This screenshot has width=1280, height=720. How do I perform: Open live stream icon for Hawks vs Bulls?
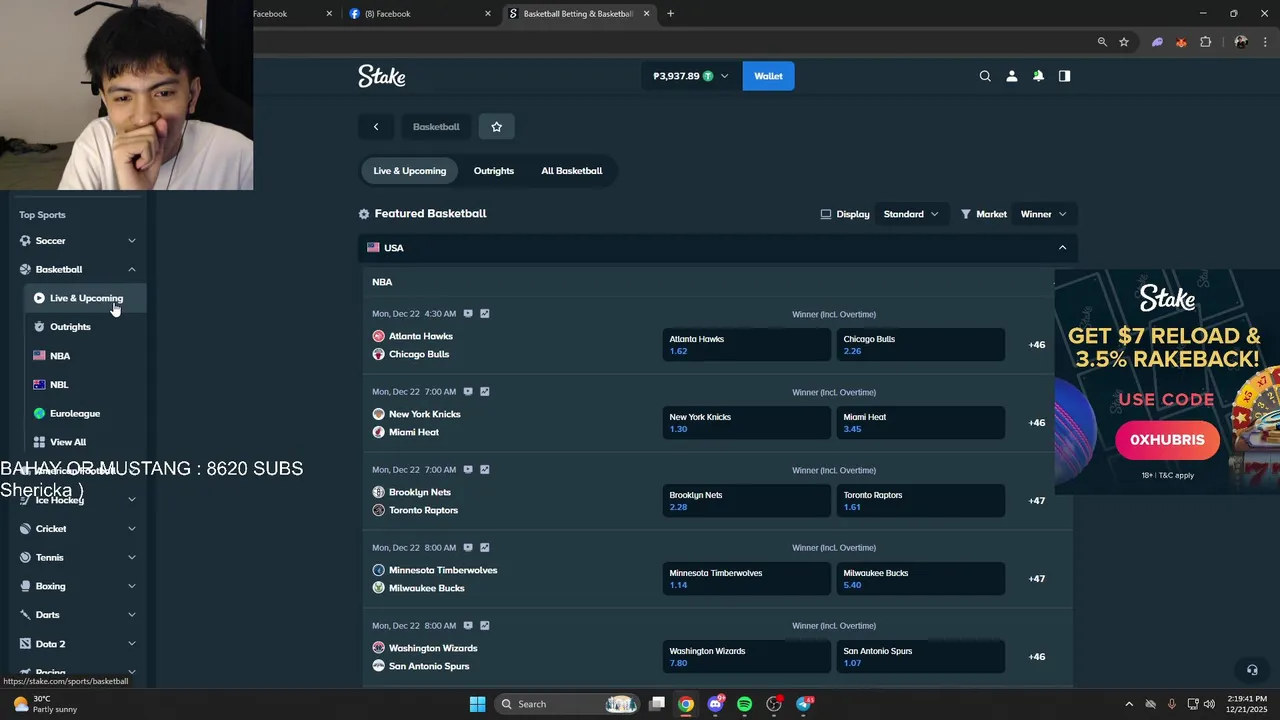(468, 314)
